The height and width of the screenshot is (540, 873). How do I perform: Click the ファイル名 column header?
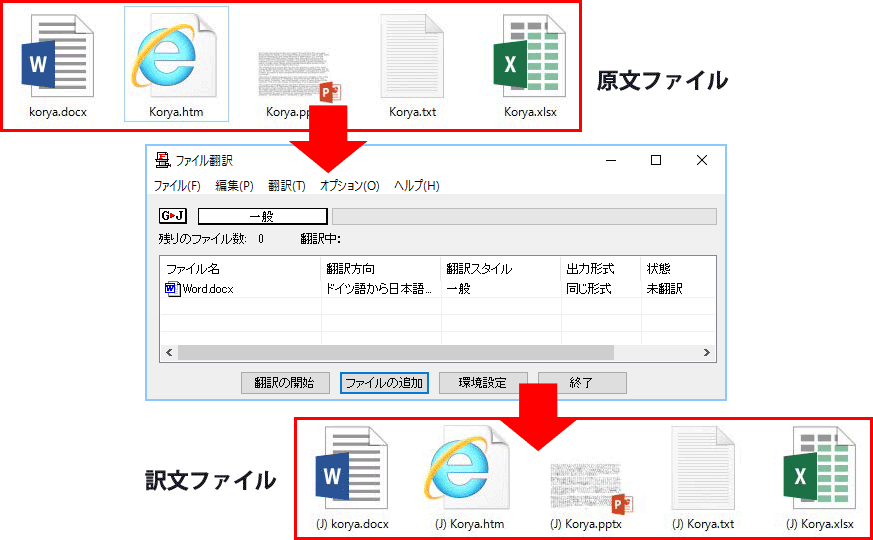(240, 269)
